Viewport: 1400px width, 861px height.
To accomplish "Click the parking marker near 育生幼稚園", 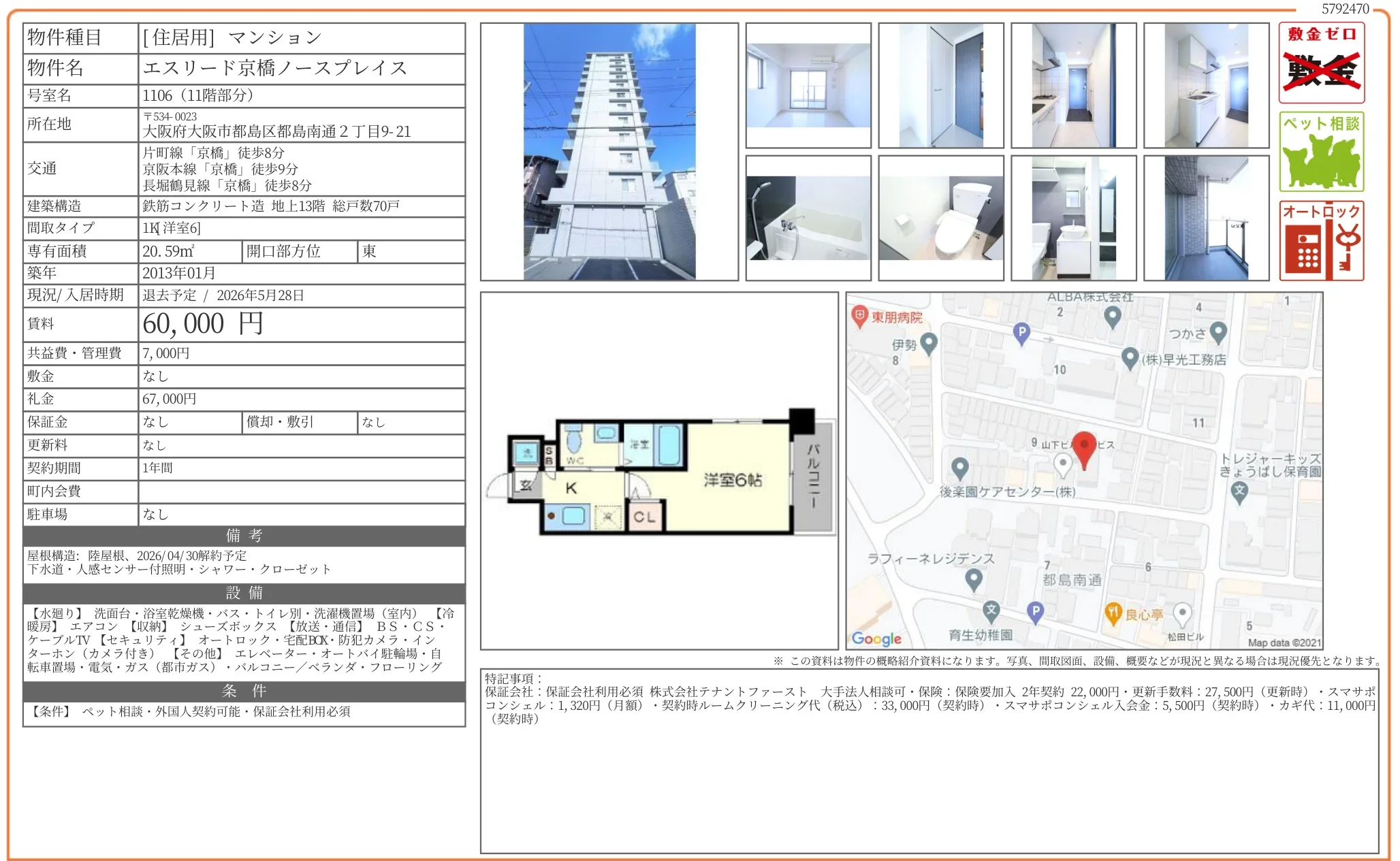I will pyautogui.click(x=1035, y=612).
